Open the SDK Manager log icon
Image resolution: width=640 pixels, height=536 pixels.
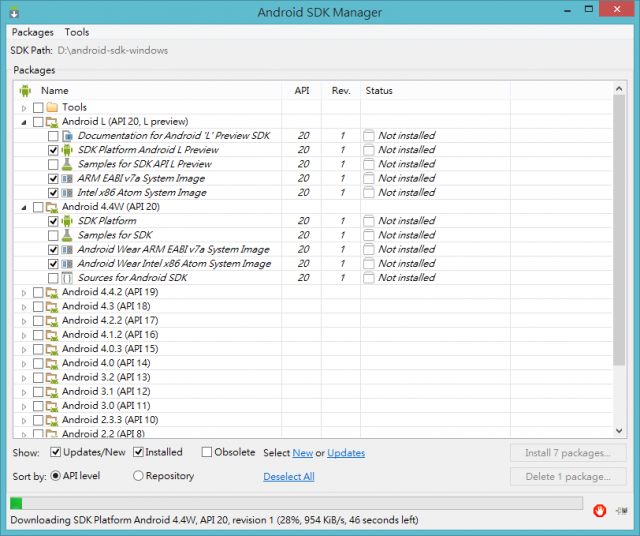pos(622,510)
